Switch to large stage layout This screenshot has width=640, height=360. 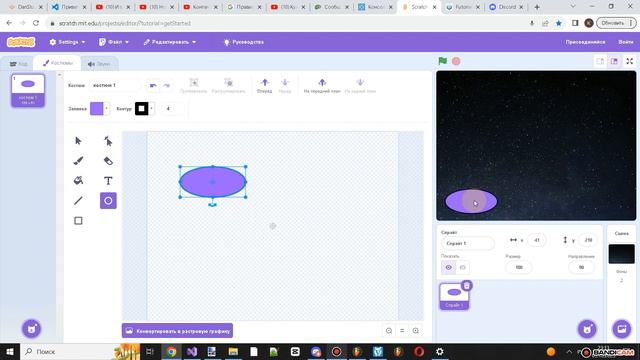(614, 61)
